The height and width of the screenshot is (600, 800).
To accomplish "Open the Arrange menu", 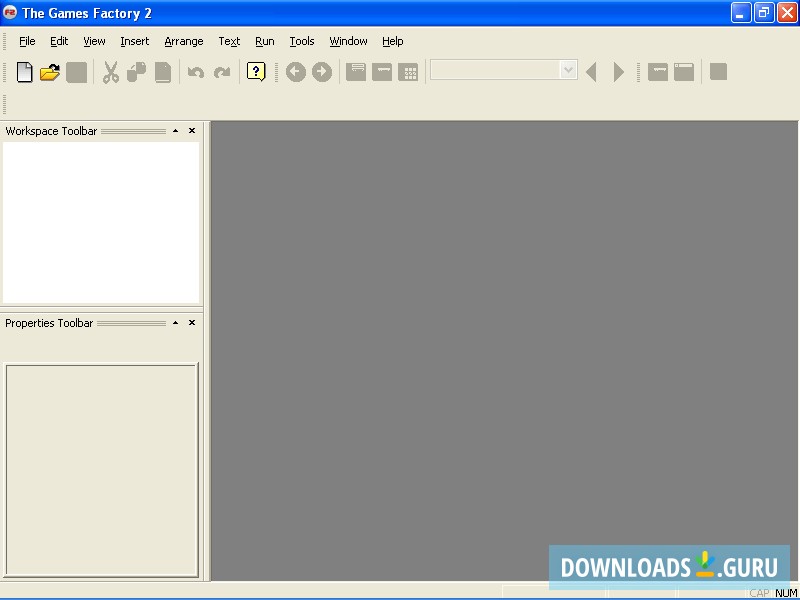I will coord(184,41).
